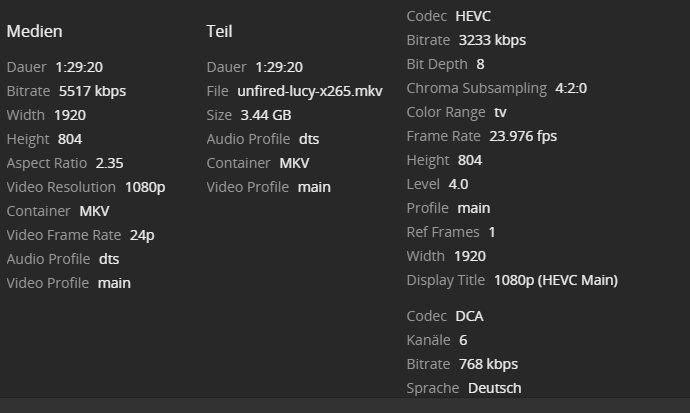Select the file name unfired-lucy-x265.mkv
The width and height of the screenshot is (690, 413).
tap(310, 91)
